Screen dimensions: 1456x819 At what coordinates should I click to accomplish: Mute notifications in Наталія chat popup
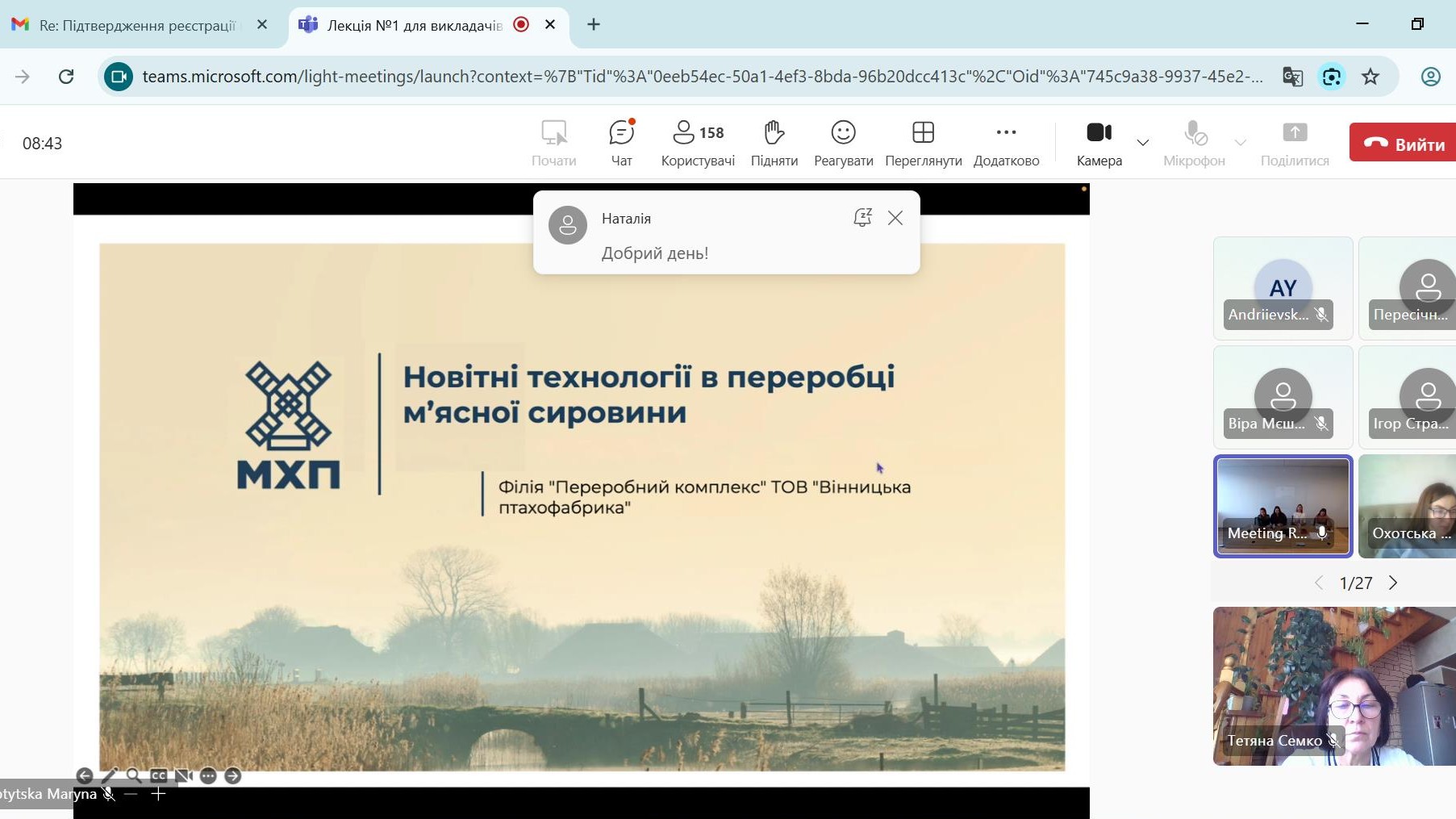coord(862,218)
